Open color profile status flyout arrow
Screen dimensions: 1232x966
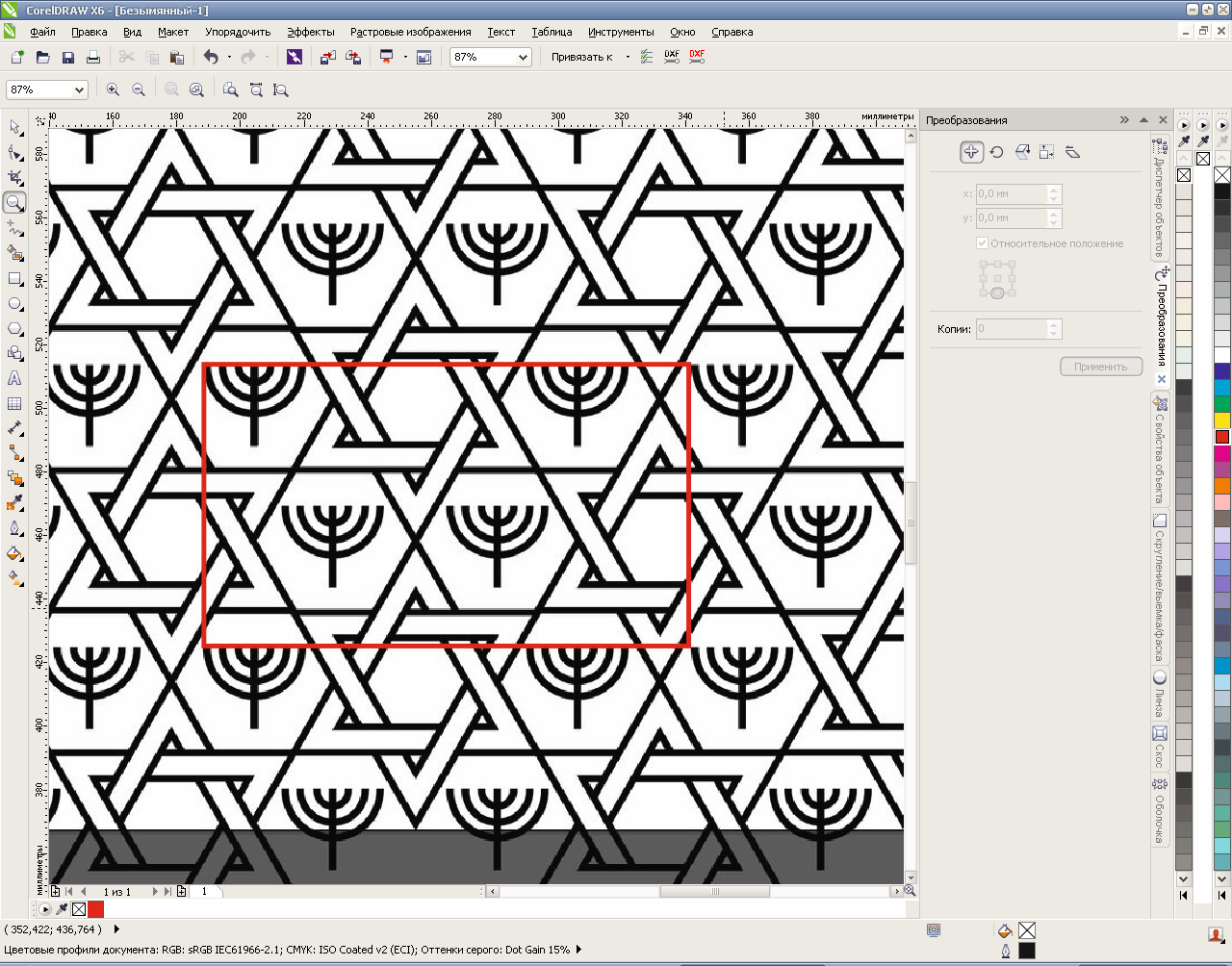coord(579,950)
